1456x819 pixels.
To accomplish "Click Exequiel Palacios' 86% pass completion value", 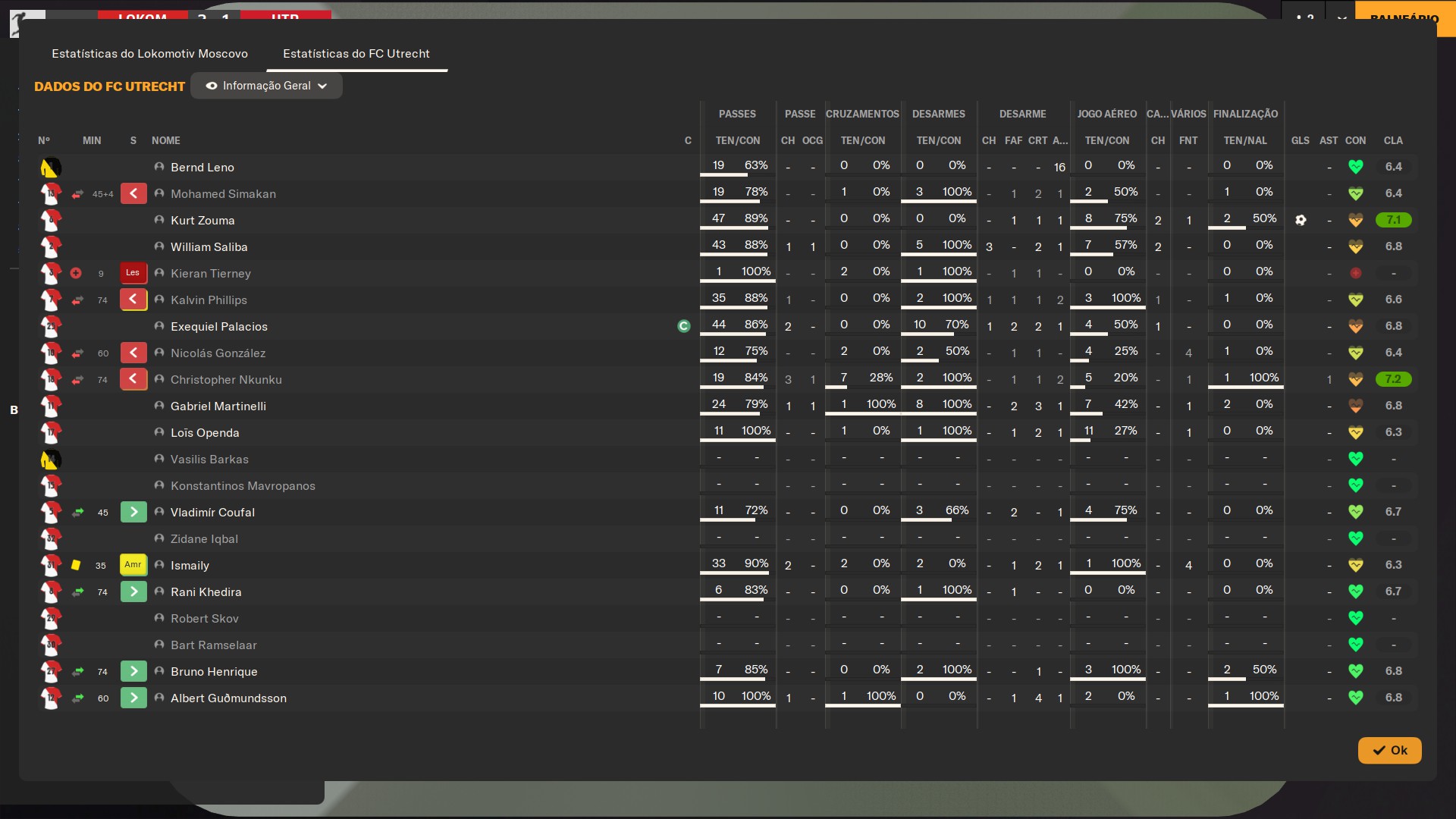I will click(x=756, y=325).
